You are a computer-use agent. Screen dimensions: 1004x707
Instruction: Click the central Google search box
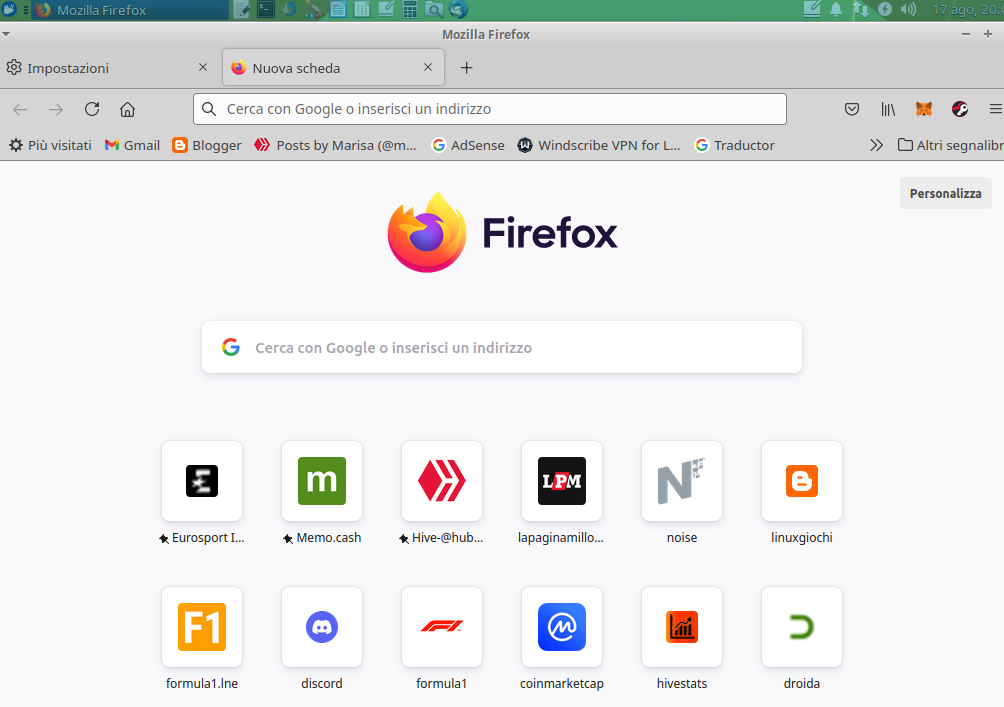pyautogui.click(x=501, y=347)
